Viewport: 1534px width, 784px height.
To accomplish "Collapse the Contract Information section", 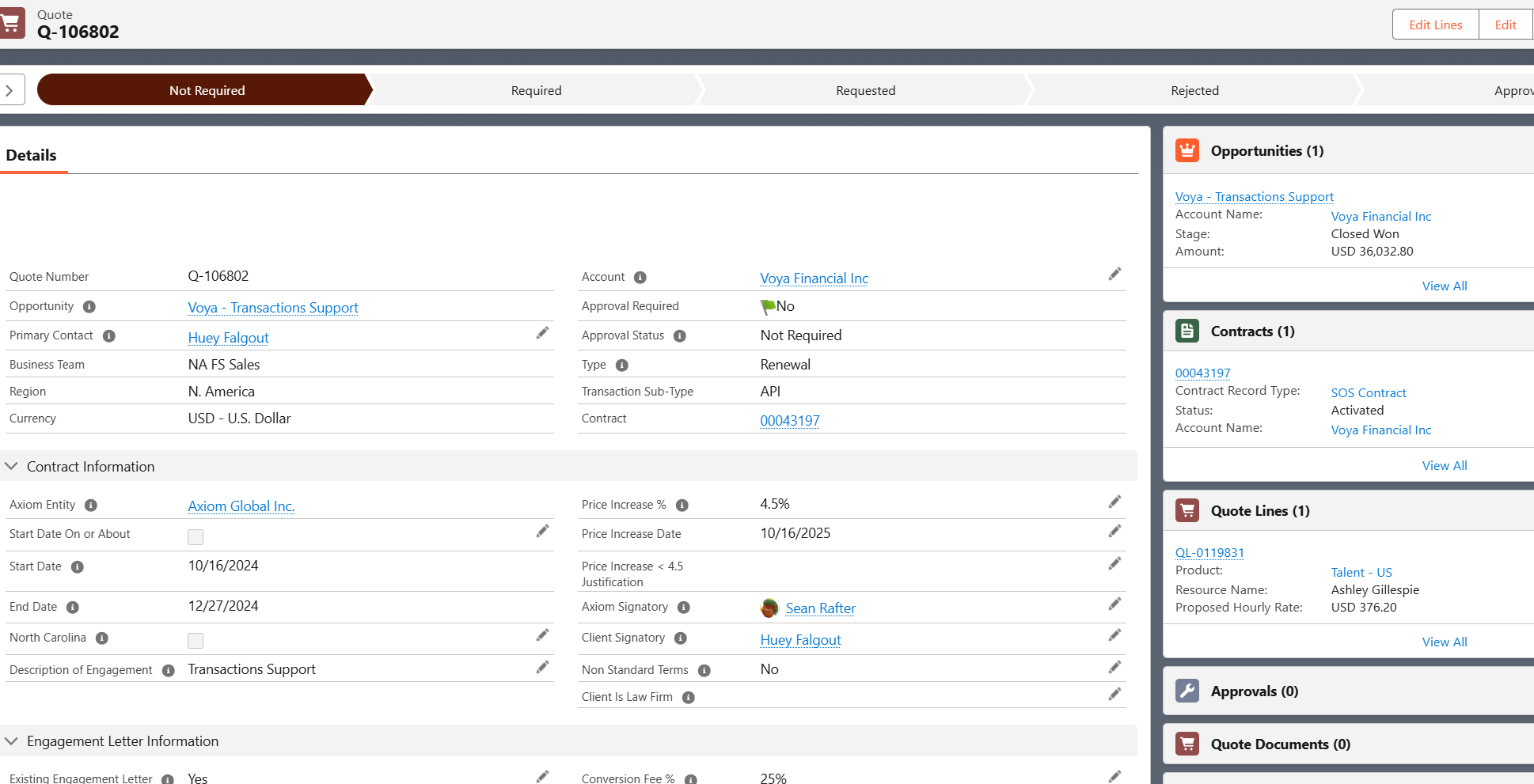I will [x=12, y=467].
